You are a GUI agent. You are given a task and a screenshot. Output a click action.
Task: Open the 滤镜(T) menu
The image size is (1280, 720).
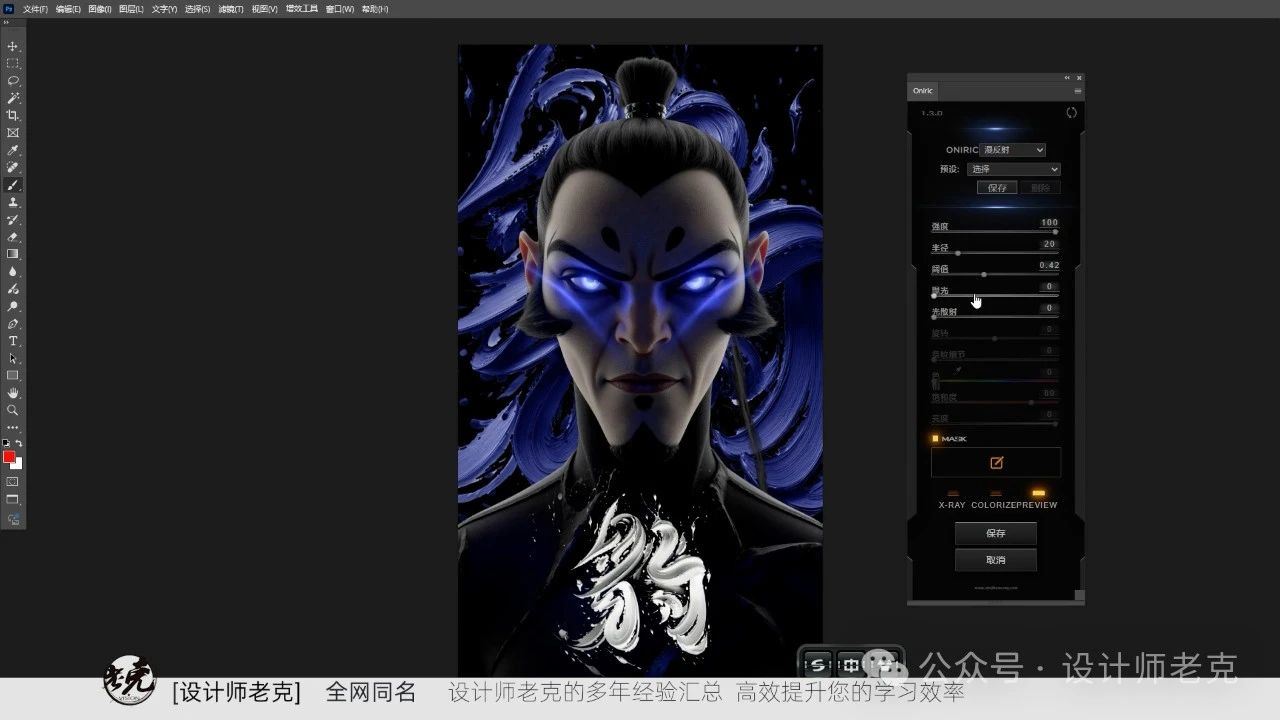point(231,9)
